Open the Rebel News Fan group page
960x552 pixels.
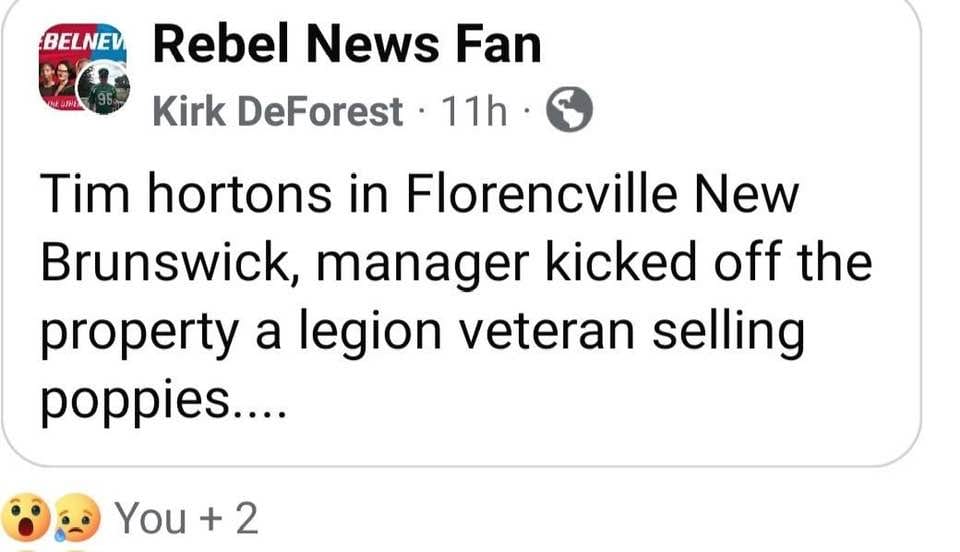coord(346,45)
